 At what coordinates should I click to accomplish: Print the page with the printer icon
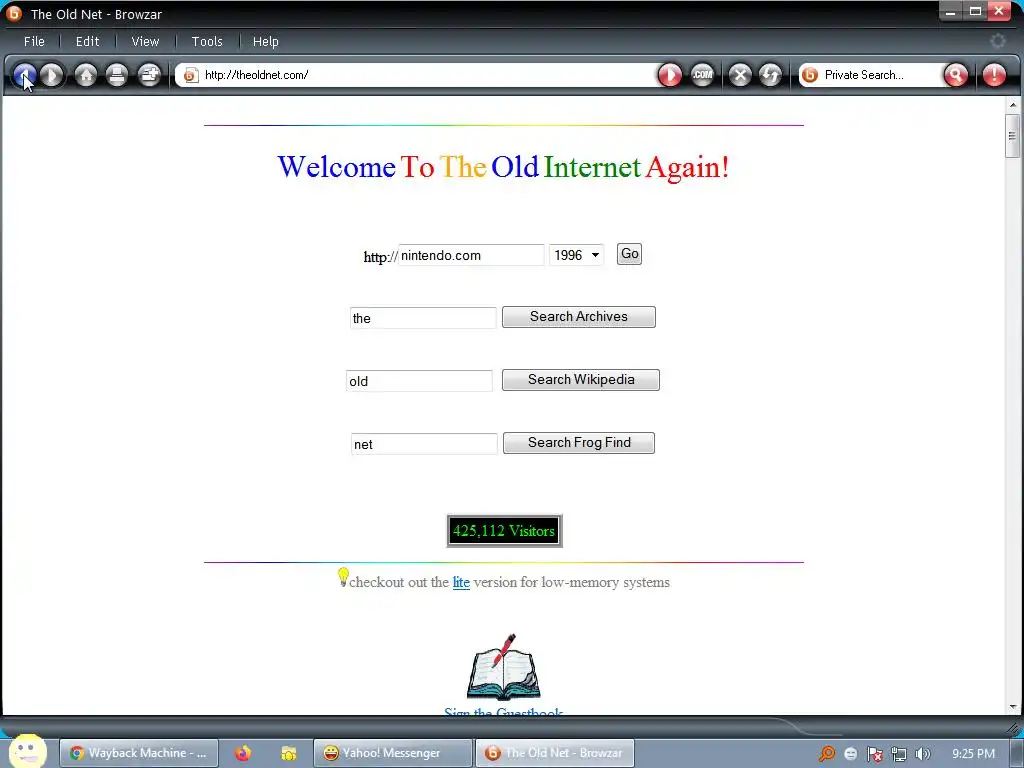point(117,75)
